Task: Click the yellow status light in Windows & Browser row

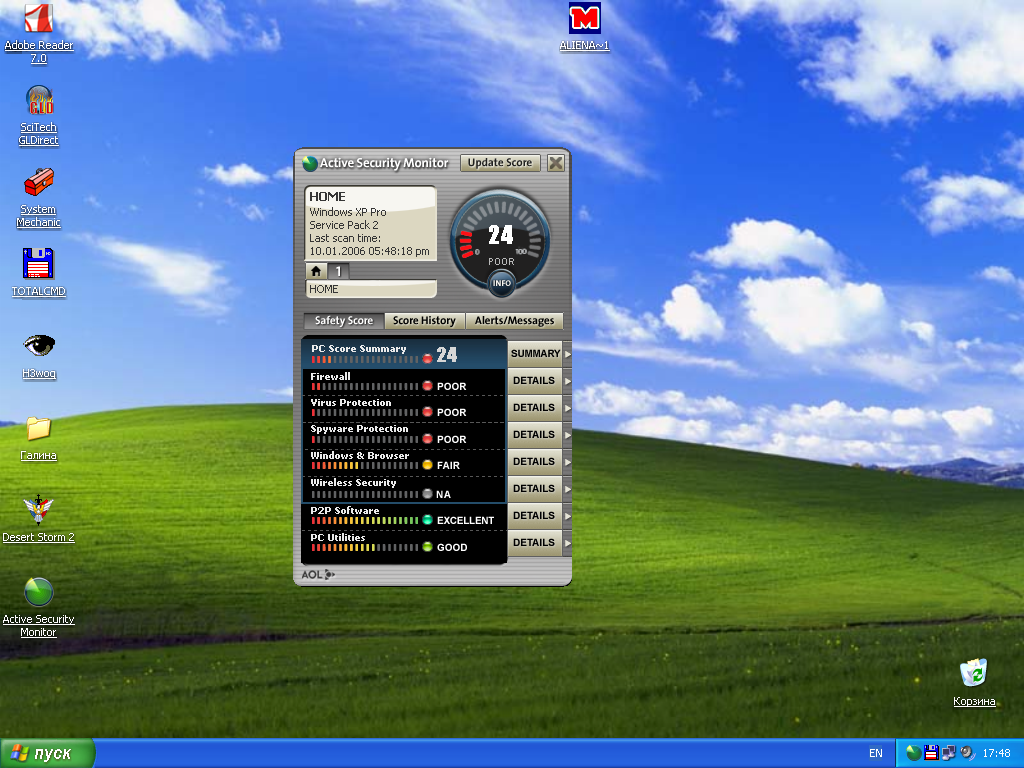Action: 427,465
